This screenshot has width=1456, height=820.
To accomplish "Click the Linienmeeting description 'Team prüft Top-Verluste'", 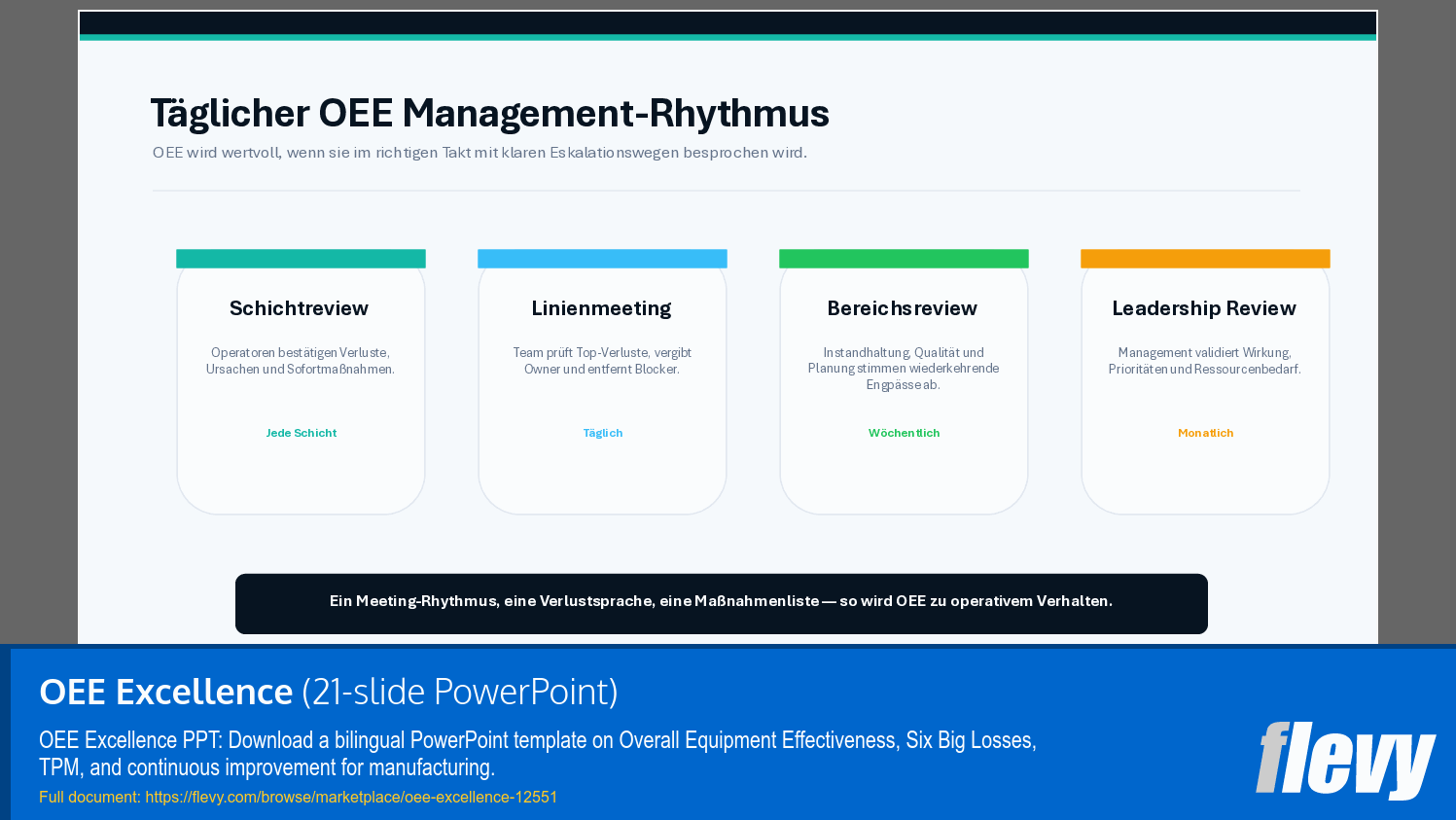I will (x=602, y=361).
